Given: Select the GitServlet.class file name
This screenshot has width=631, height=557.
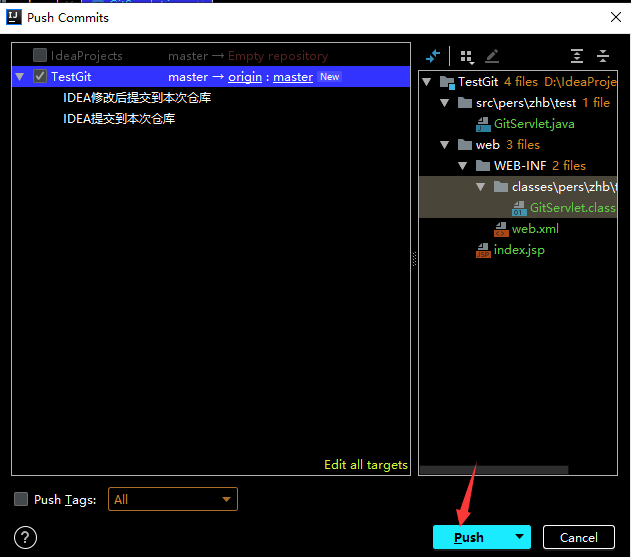Looking at the screenshot, I should pos(573,208).
